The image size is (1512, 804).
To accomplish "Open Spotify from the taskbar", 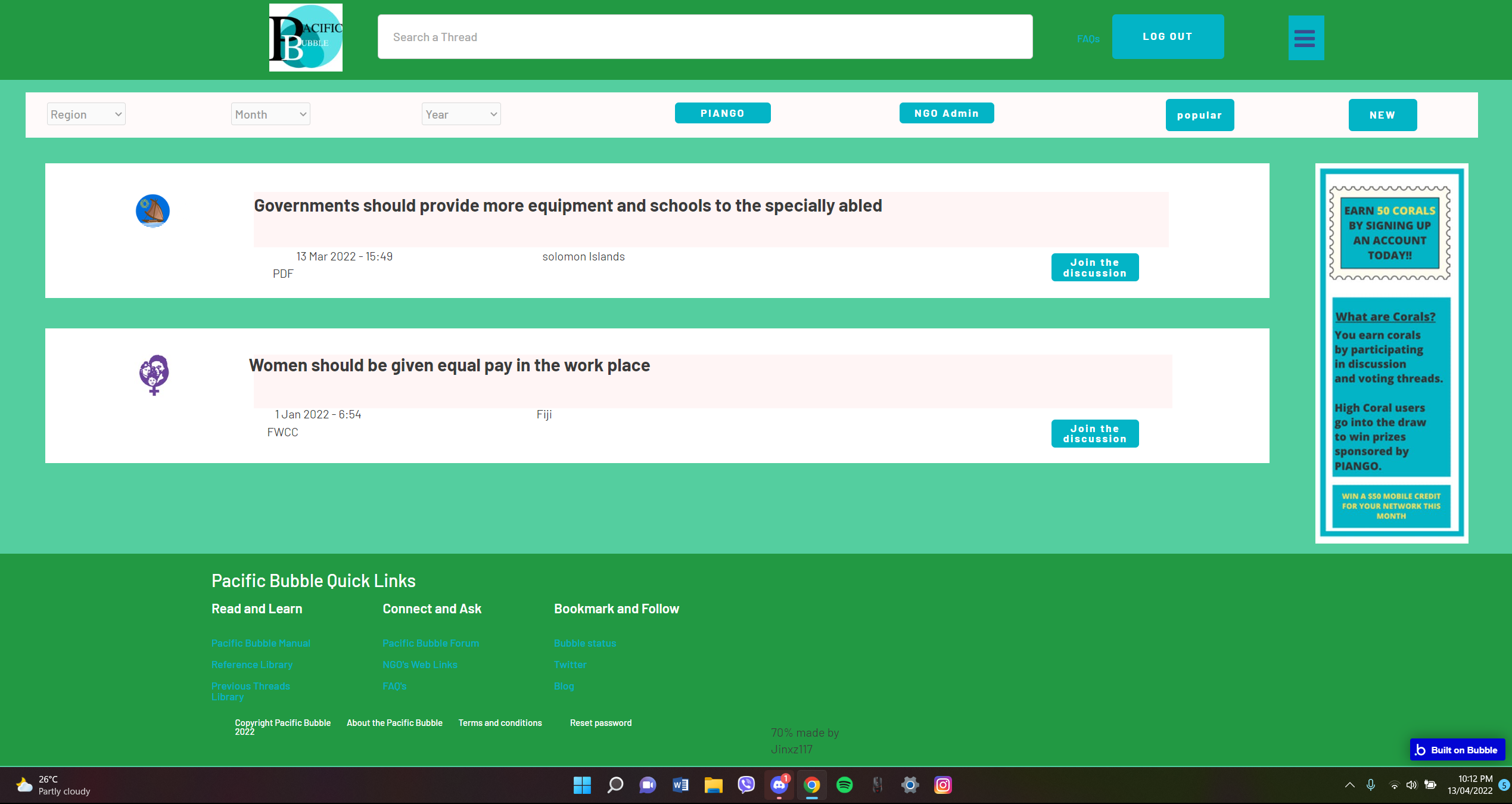I will (x=844, y=785).
